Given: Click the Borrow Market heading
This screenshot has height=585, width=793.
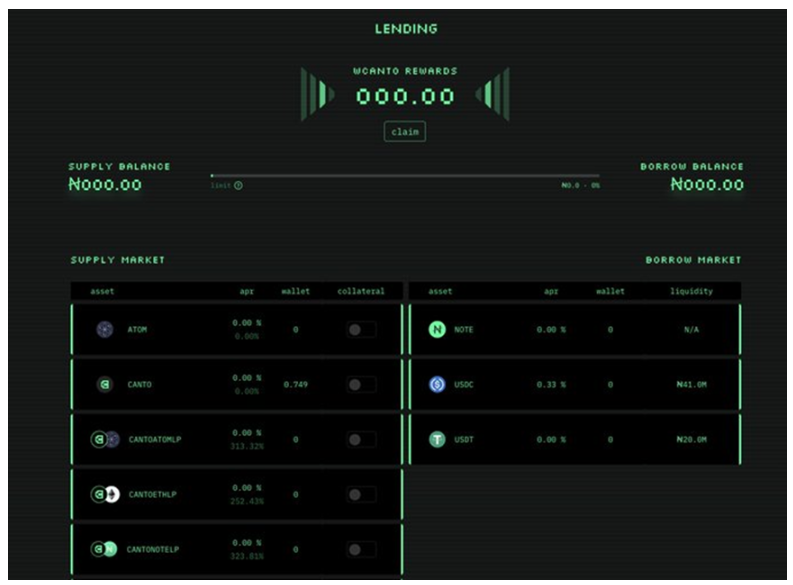Looking at the screenshot, I should pyautogui.click(x=693, y=260).
